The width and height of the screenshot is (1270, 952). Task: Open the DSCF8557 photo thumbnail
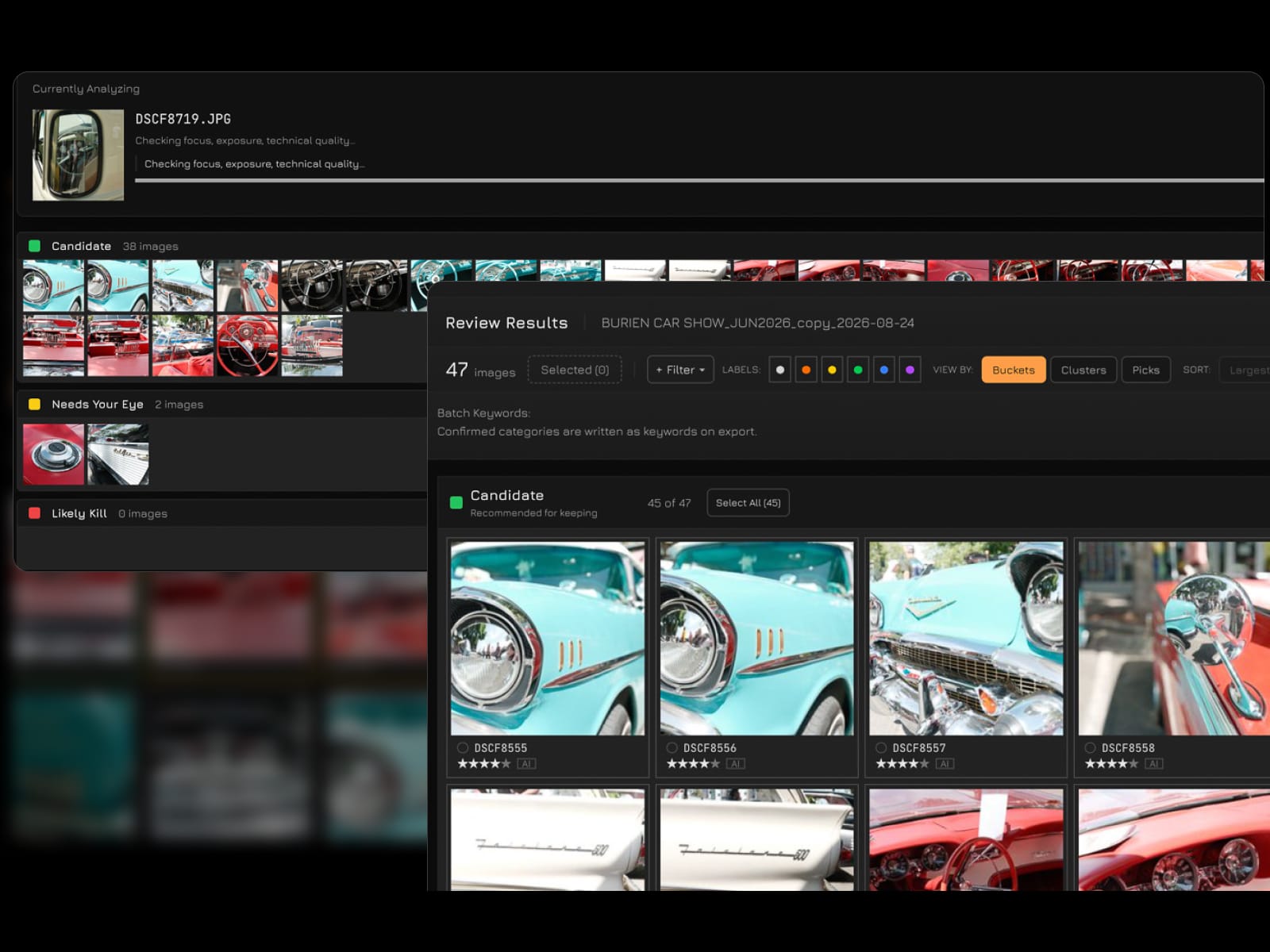[x=966, y=639]
